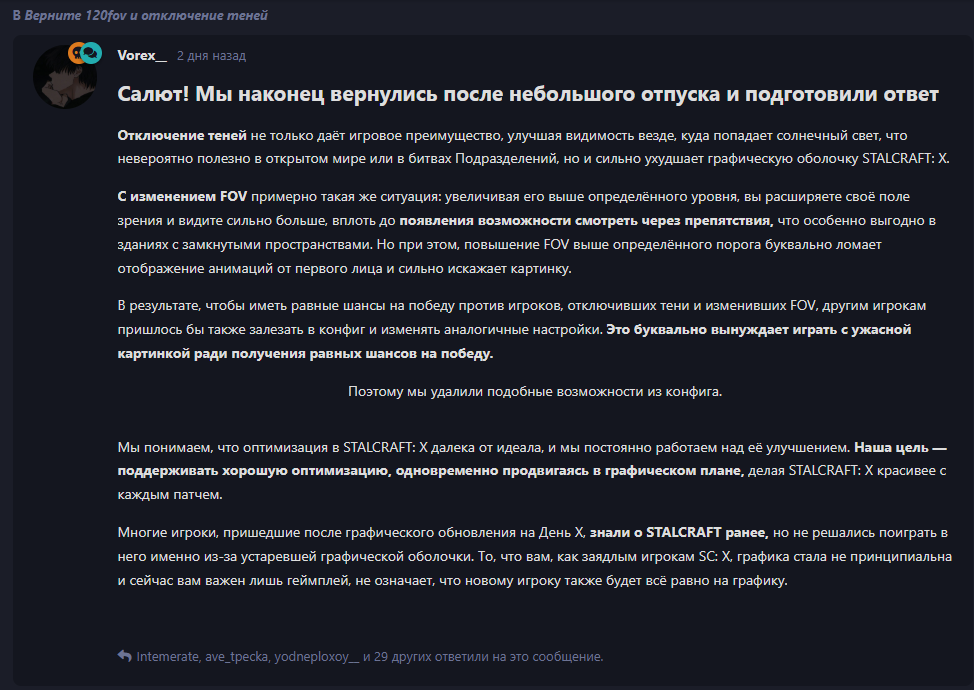The width and height of the screenshot is (974, 690).
Task: Open ave_tpecka replier link
Action: tap(237, 656)
